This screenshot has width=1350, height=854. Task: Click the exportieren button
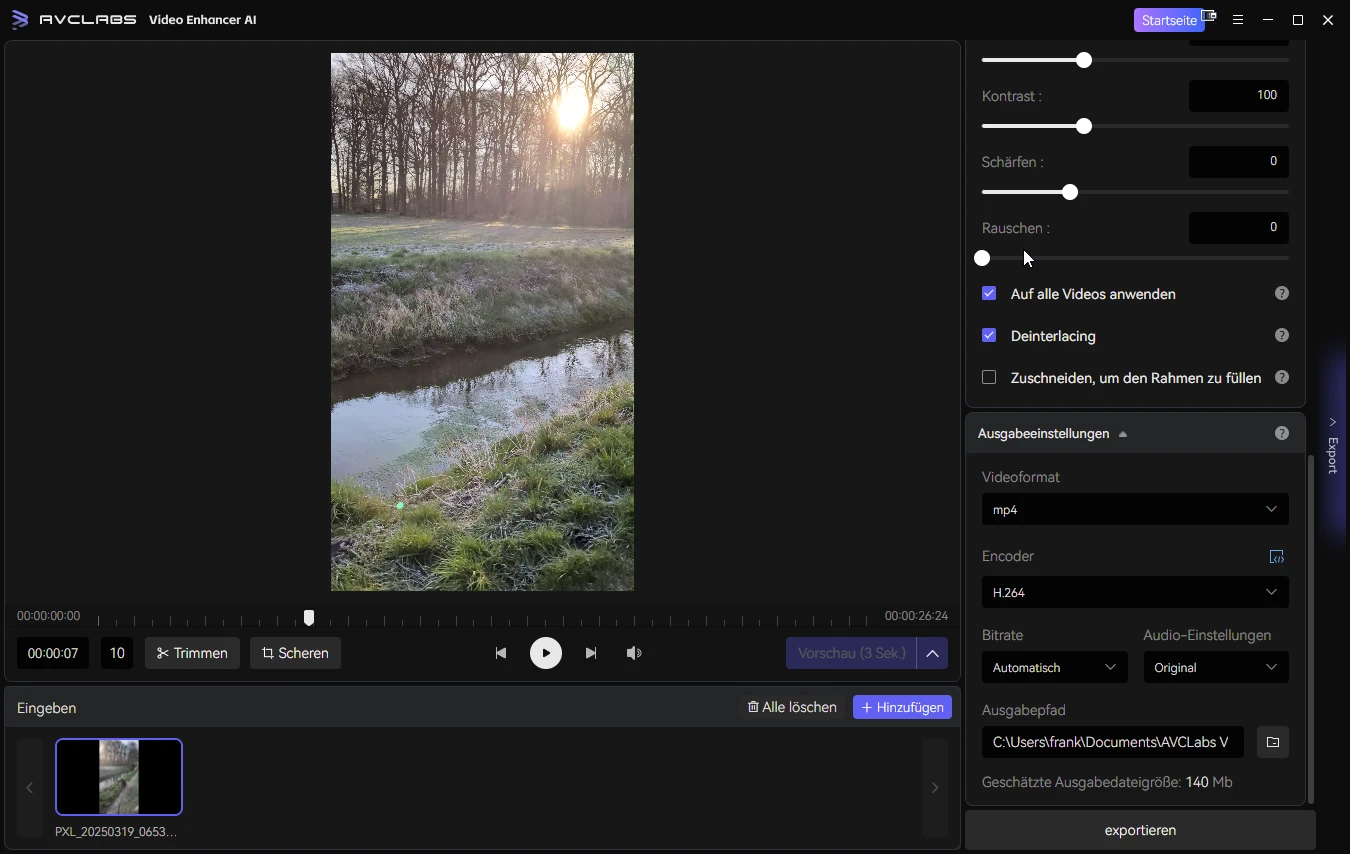pyautogui.click(x=1140, y=830)
